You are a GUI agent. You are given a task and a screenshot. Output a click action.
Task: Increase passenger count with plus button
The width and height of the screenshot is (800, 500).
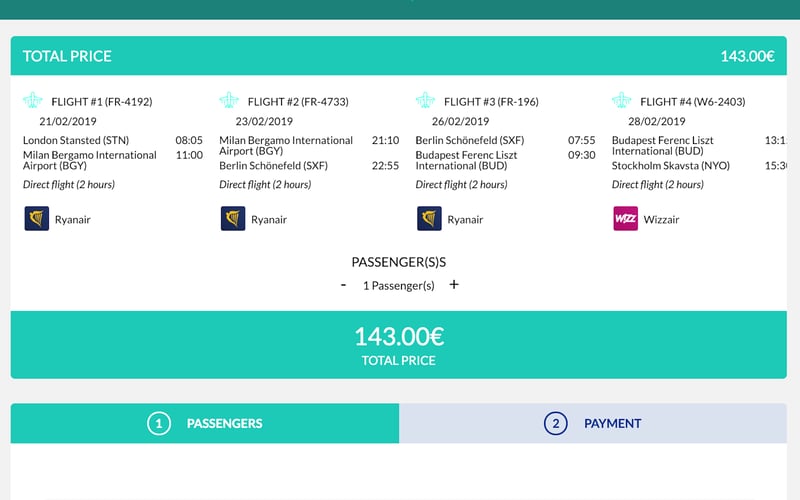pyautogui.click(x=454, y=285)
